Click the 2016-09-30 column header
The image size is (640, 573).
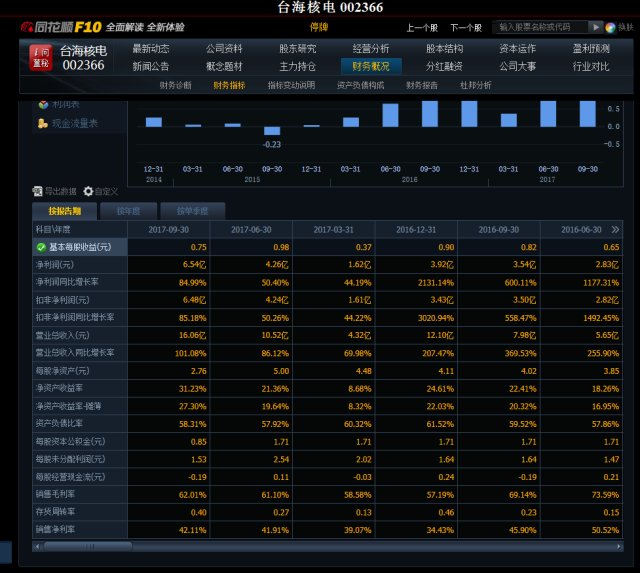[x=499, y=230]
